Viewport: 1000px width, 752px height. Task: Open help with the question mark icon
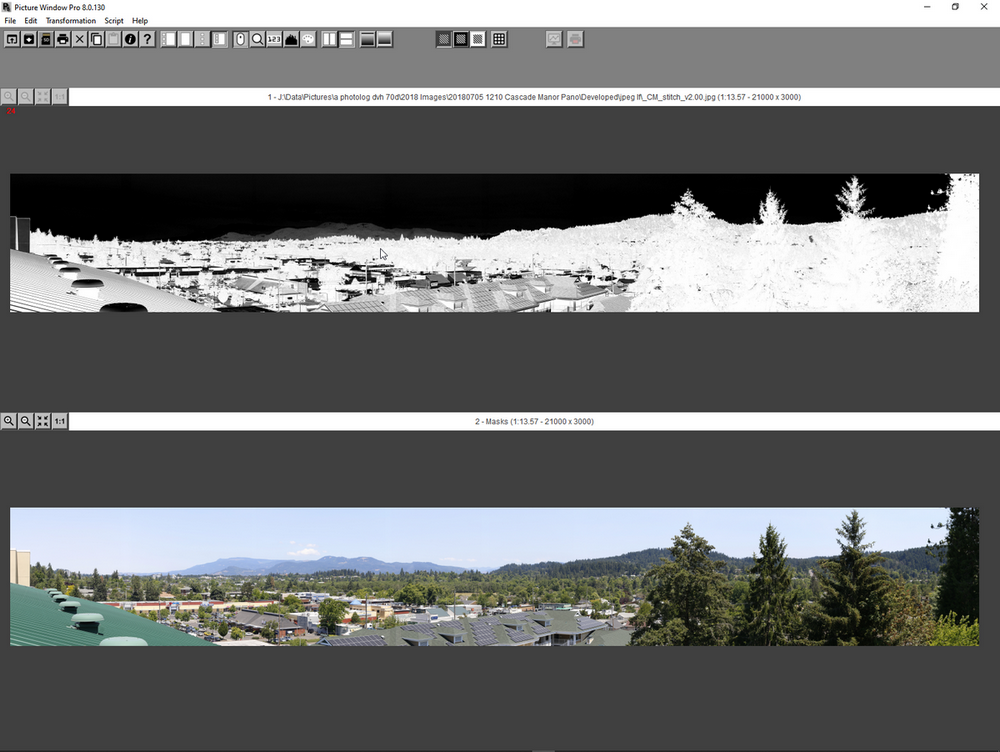[x=147, y=39]
